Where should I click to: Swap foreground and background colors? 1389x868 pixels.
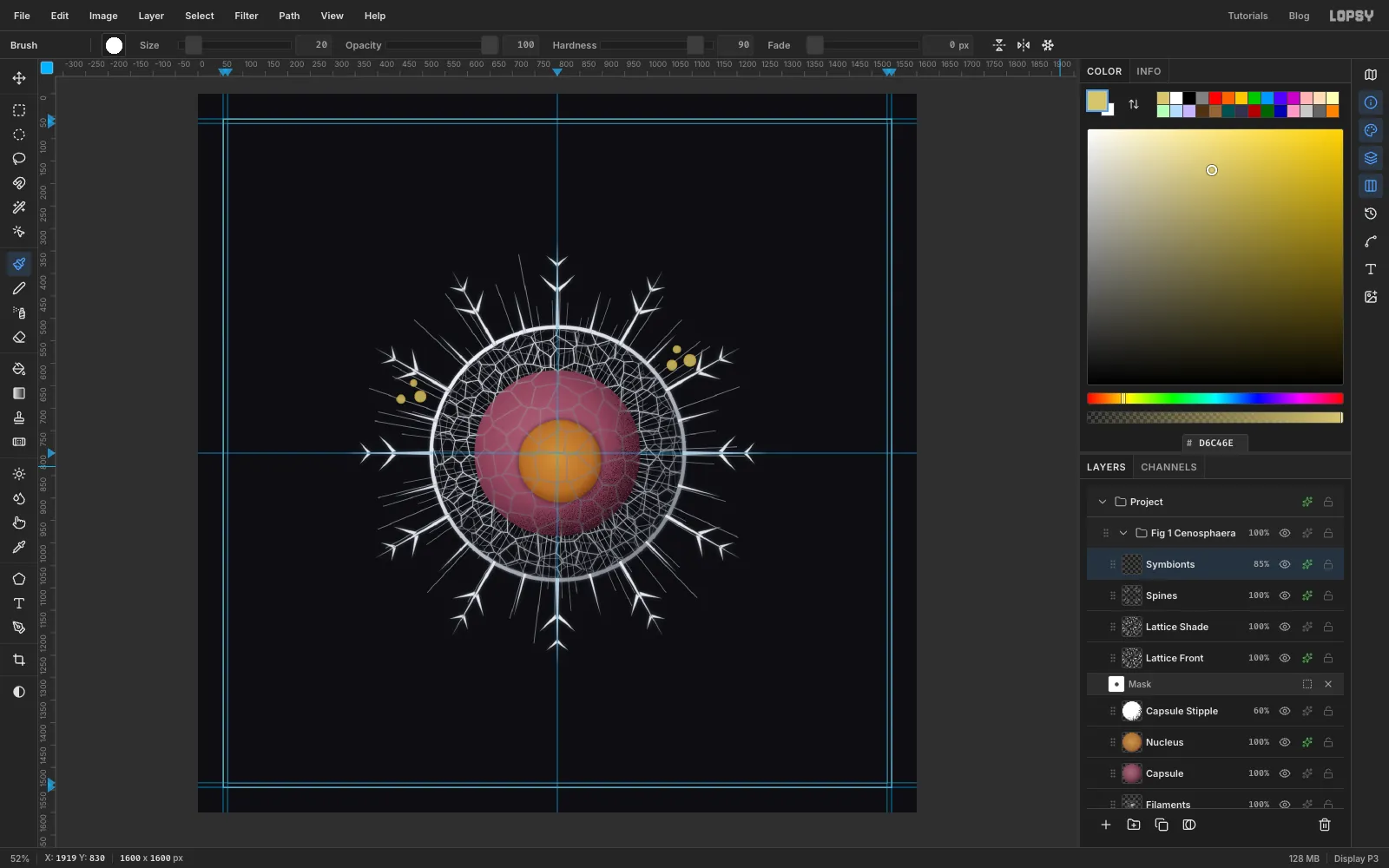1134,104
